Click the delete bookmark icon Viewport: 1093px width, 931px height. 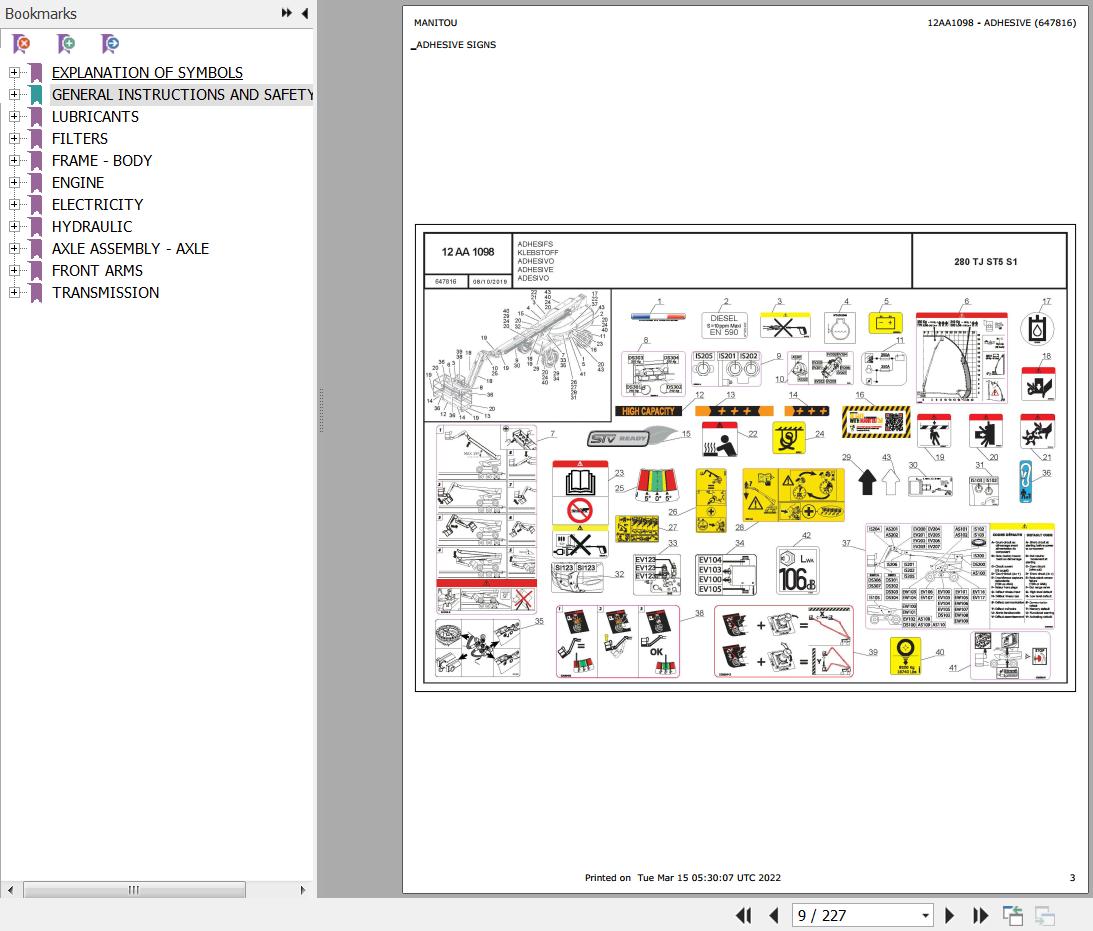(x=22, y=44)
